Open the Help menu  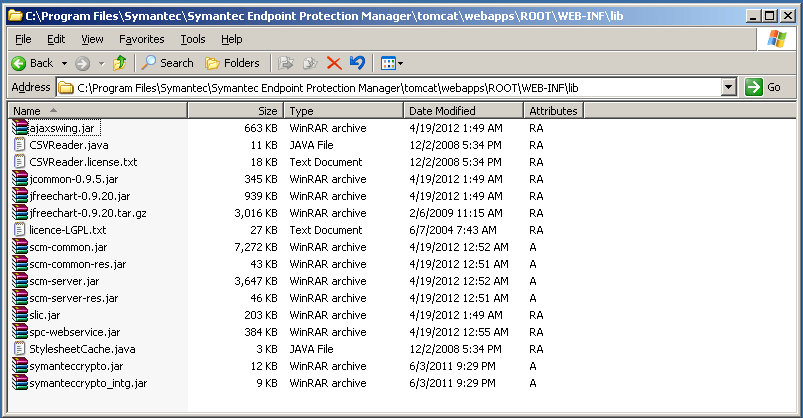[231, 39]
